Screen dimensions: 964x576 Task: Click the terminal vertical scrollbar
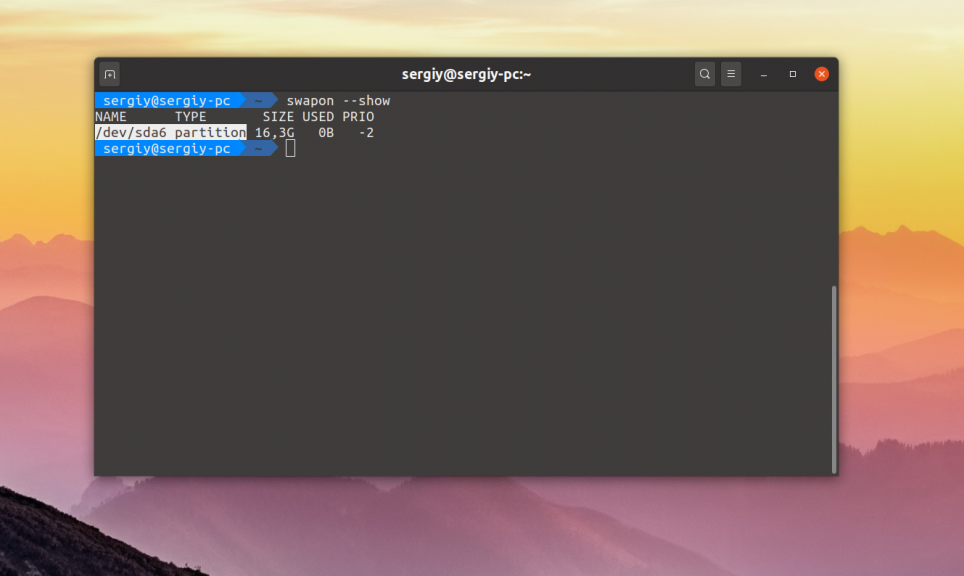point(834,379)
